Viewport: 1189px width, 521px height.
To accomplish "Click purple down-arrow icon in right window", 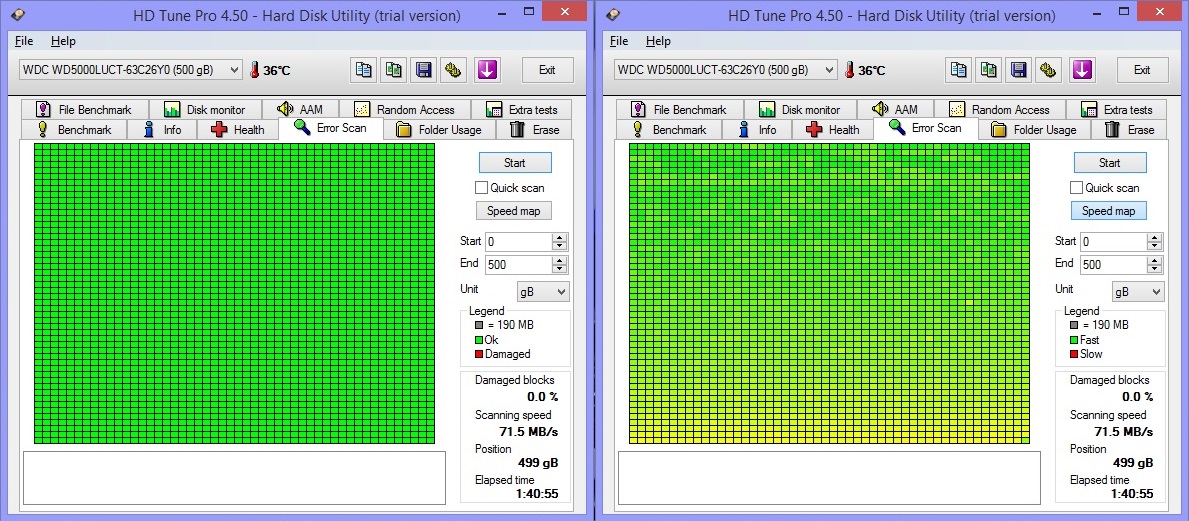I will pyautogui.click(x=1082, y=70).
